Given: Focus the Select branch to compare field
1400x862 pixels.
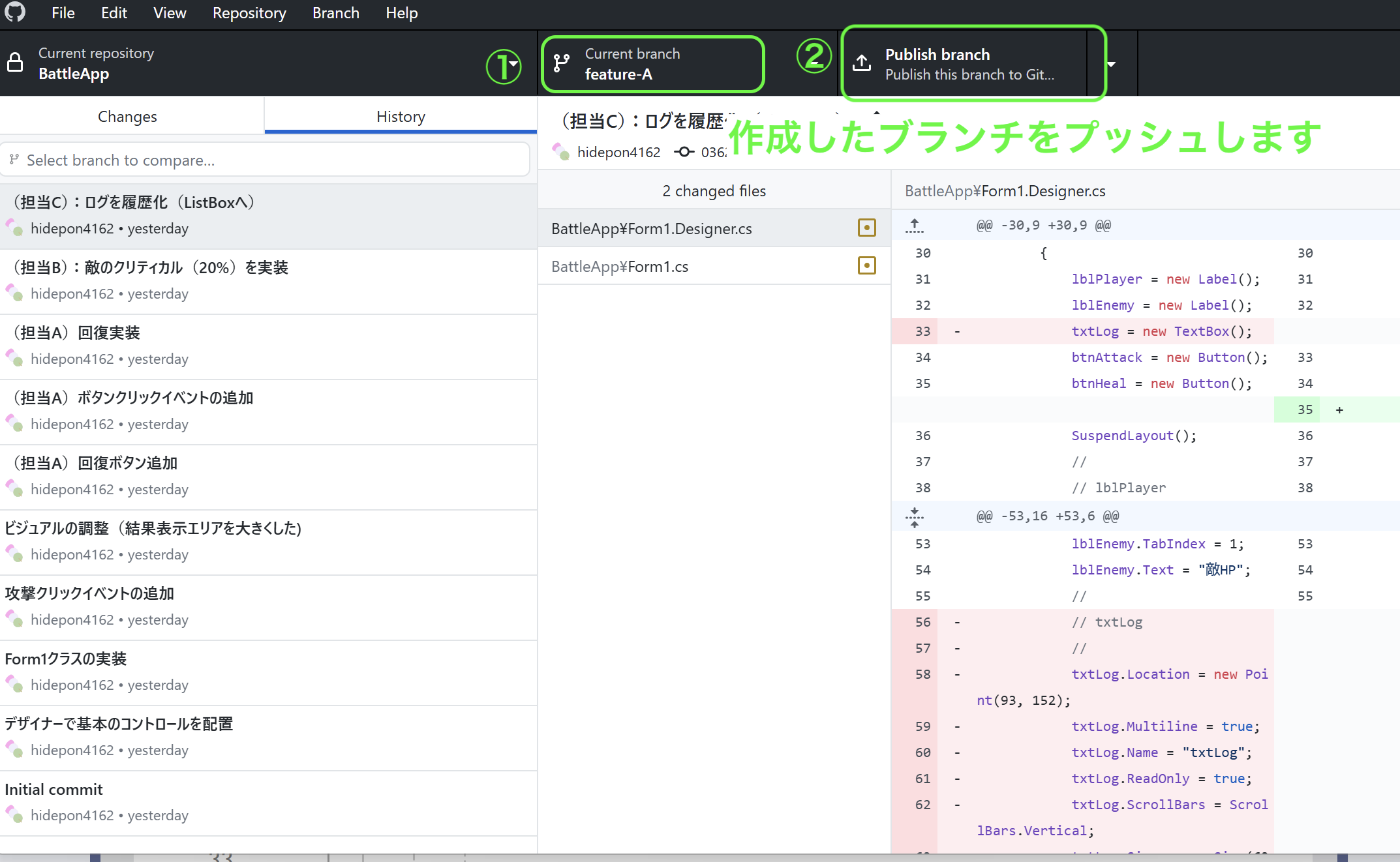Looking at the screenshot, I should coord(265,160).
